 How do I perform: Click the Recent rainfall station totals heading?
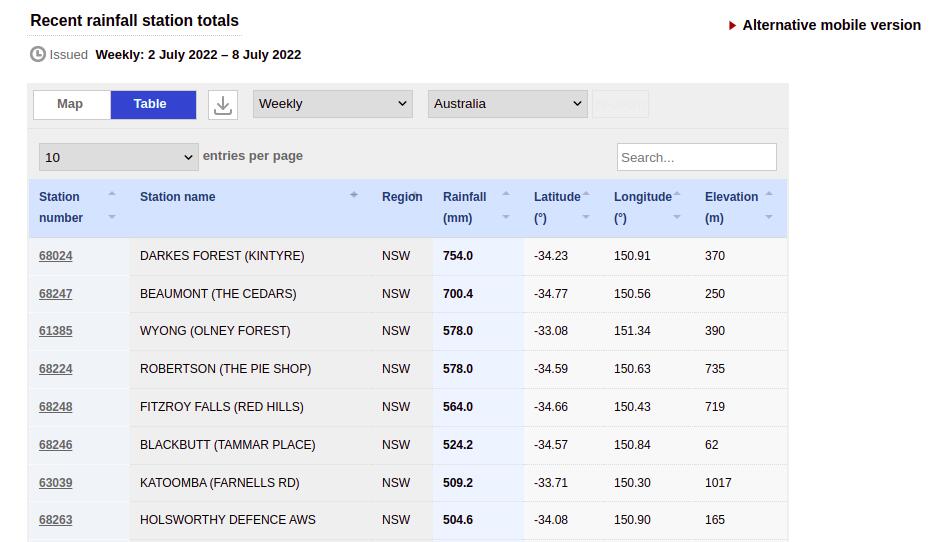pyautogui.click(x=134, y=21)
